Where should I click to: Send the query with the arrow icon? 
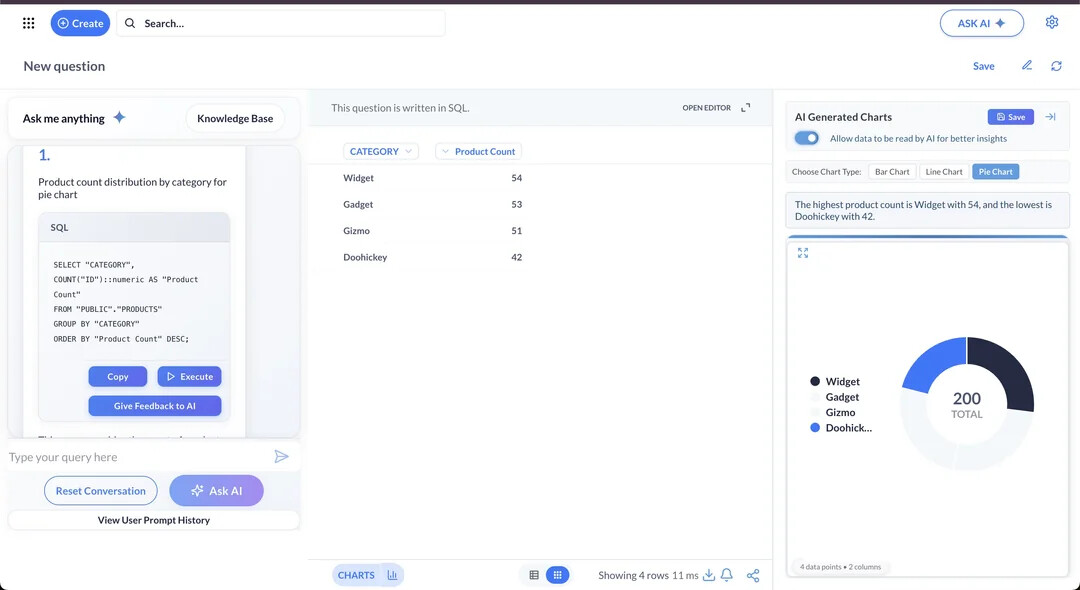pyautogui.click(x=281, y=457)
